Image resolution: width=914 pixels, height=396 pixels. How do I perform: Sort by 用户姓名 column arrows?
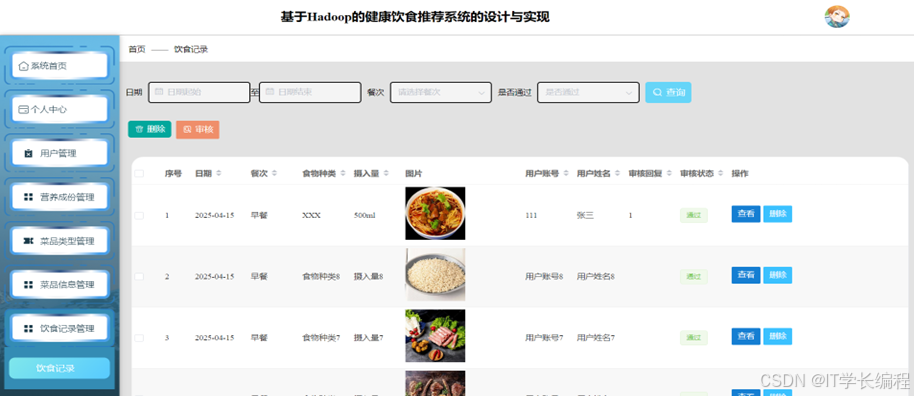[618, 173]
